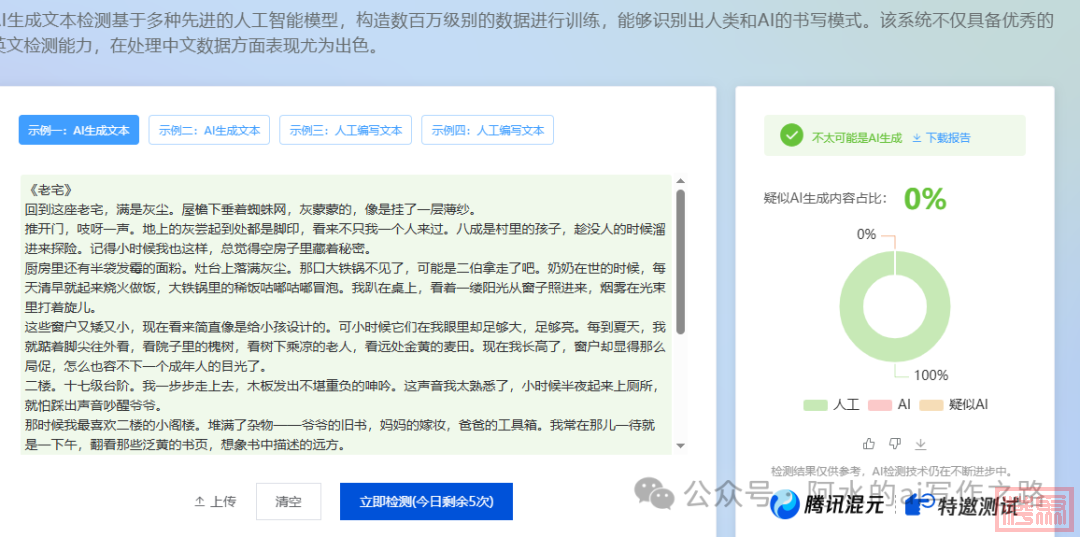Image resolution: width=1080 pixels, height=537 pixels.
Task: Click the thumbs-down feedback icon
Action: coord(895,444)
